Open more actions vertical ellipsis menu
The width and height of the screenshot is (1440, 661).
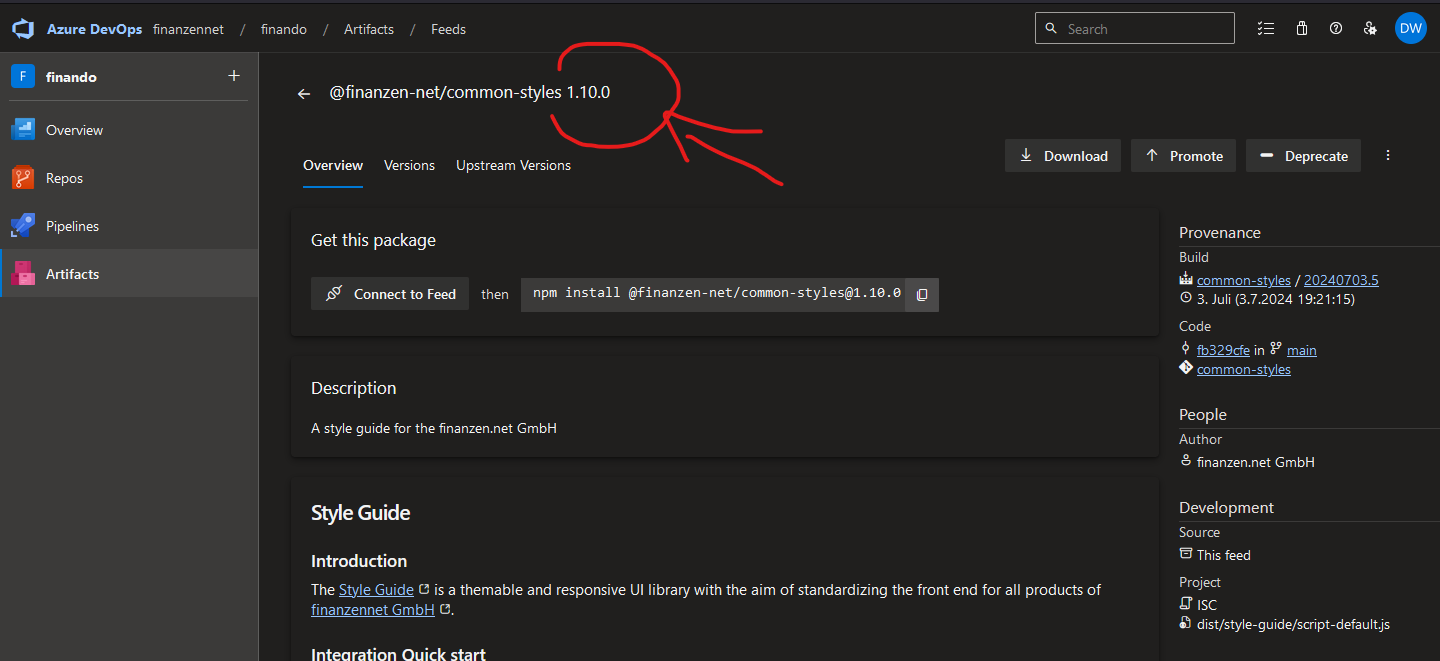tap(1388, 155)
